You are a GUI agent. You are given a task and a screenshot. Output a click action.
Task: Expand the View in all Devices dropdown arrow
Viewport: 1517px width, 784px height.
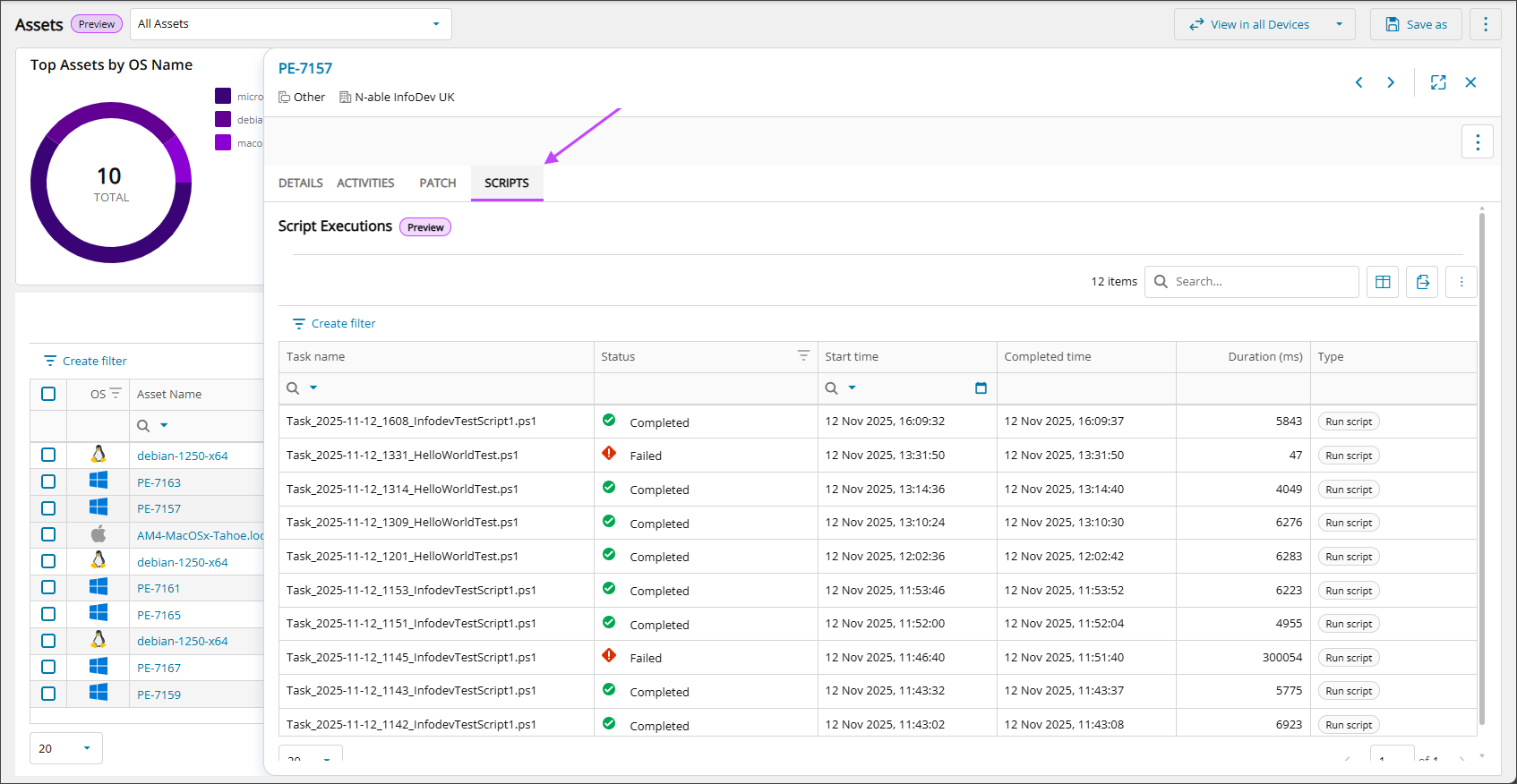click(x=1340, y=24)
